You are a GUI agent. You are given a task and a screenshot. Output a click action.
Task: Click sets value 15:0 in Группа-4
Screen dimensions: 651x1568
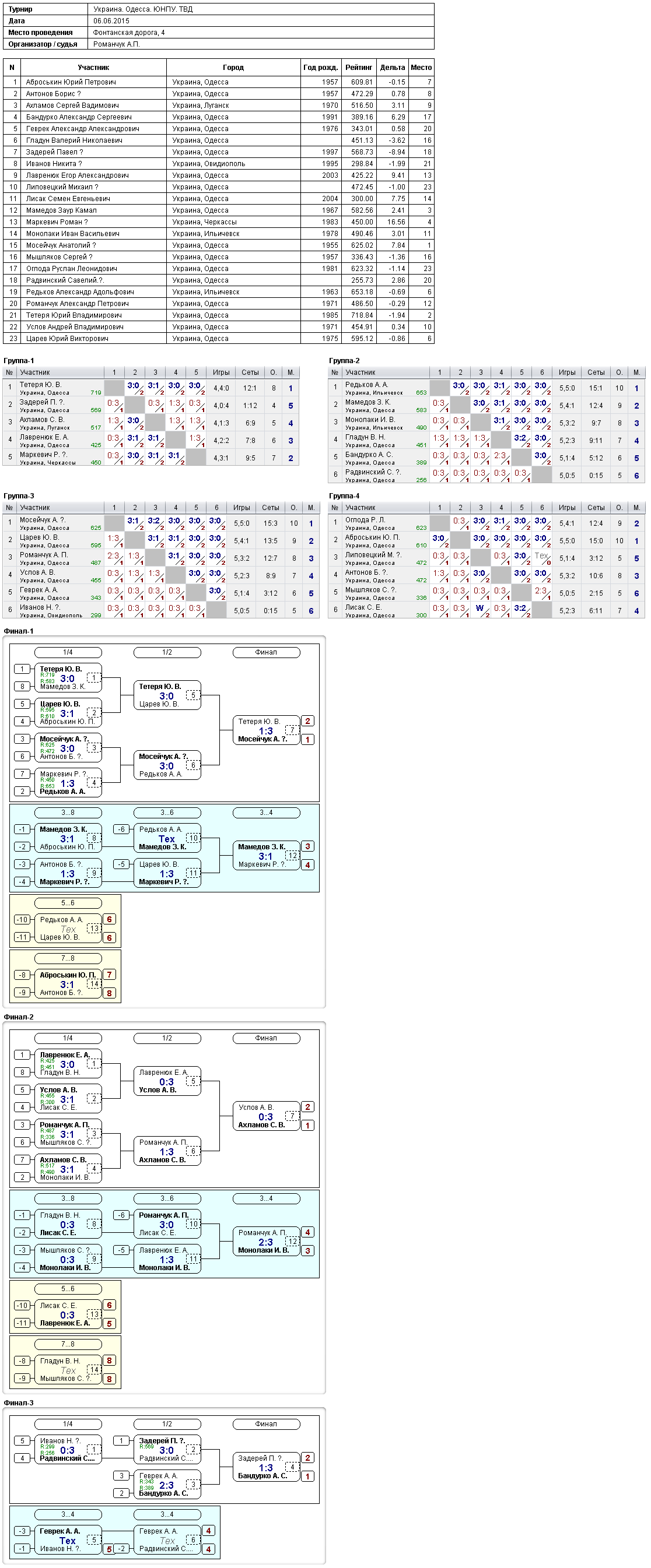[596, 541]
